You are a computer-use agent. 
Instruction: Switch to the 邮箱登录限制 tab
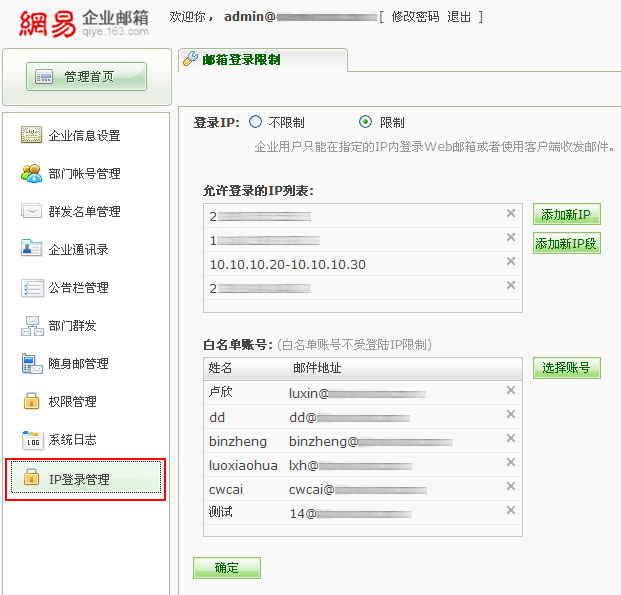click(x=240, y=60)
